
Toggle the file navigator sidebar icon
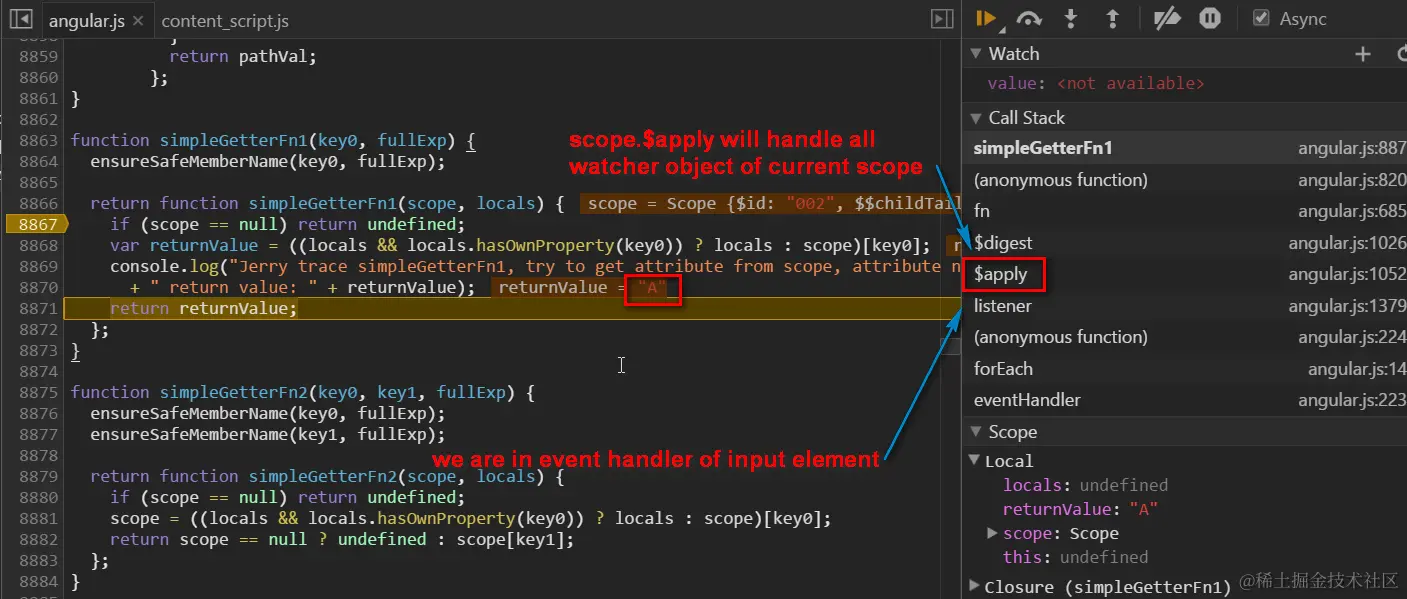pyautogui.click(x=22, y=19)
